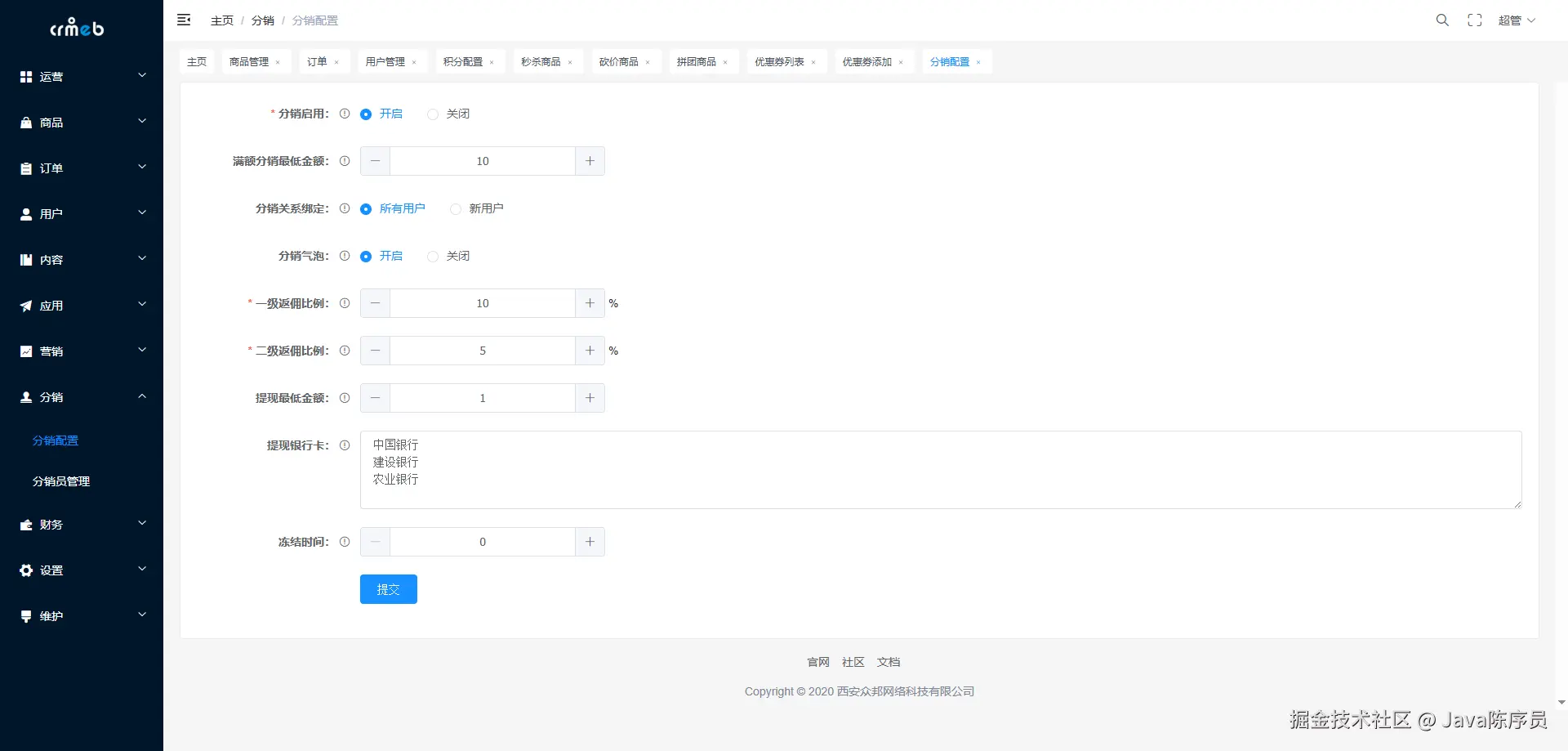This screenshot has width=1568, height=751.
Task: Select 所有用户 for 分销关系绑定
Action: (x=393, y=208)
